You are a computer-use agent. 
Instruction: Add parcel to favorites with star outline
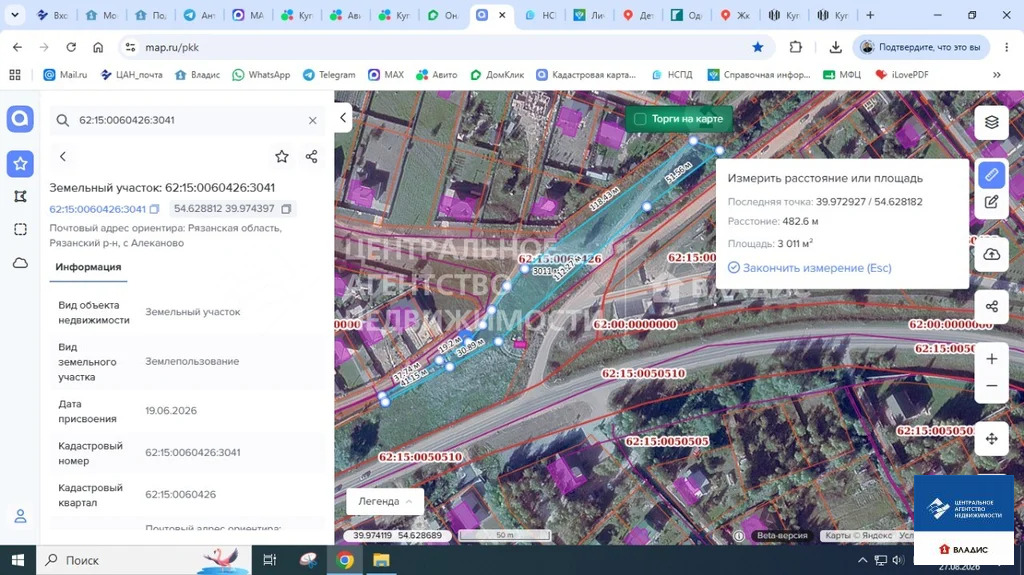tap(281, 156)
